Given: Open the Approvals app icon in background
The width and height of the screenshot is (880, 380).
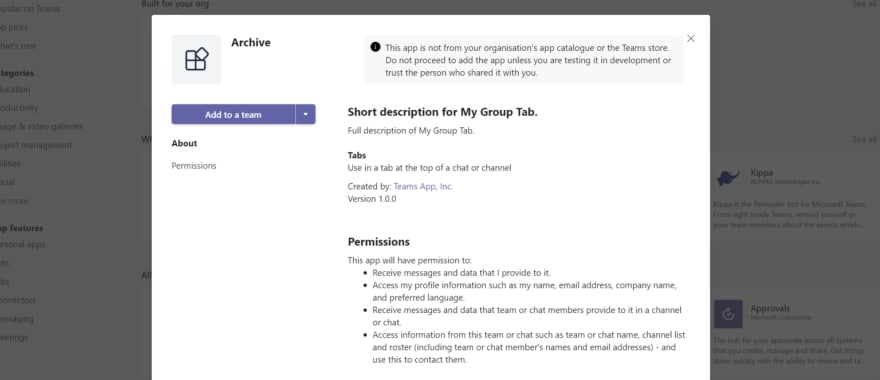Looking at the screenshot, I should click(x=728, y=314).
